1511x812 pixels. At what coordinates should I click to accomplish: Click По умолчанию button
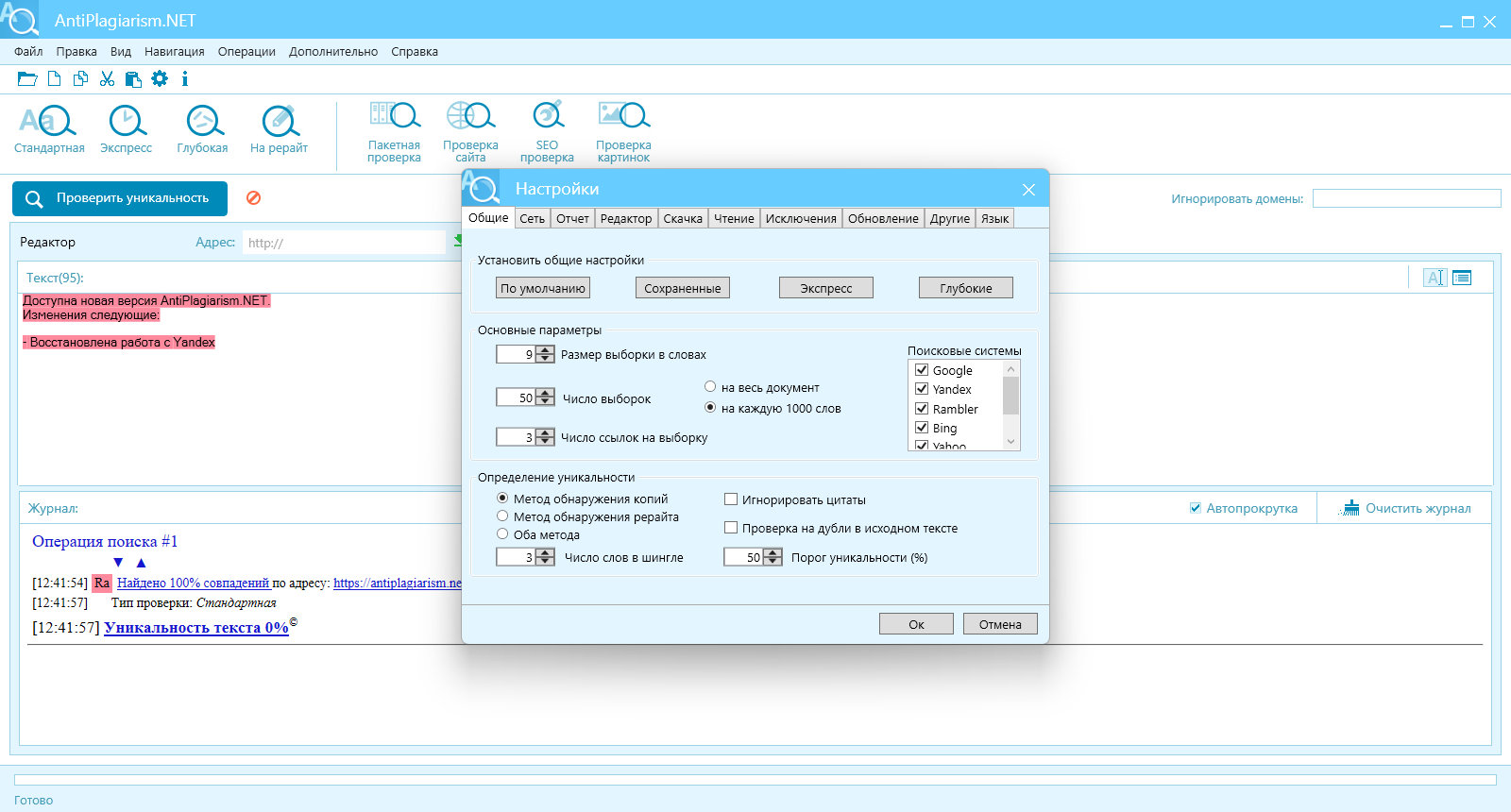(x=543, y=288)
